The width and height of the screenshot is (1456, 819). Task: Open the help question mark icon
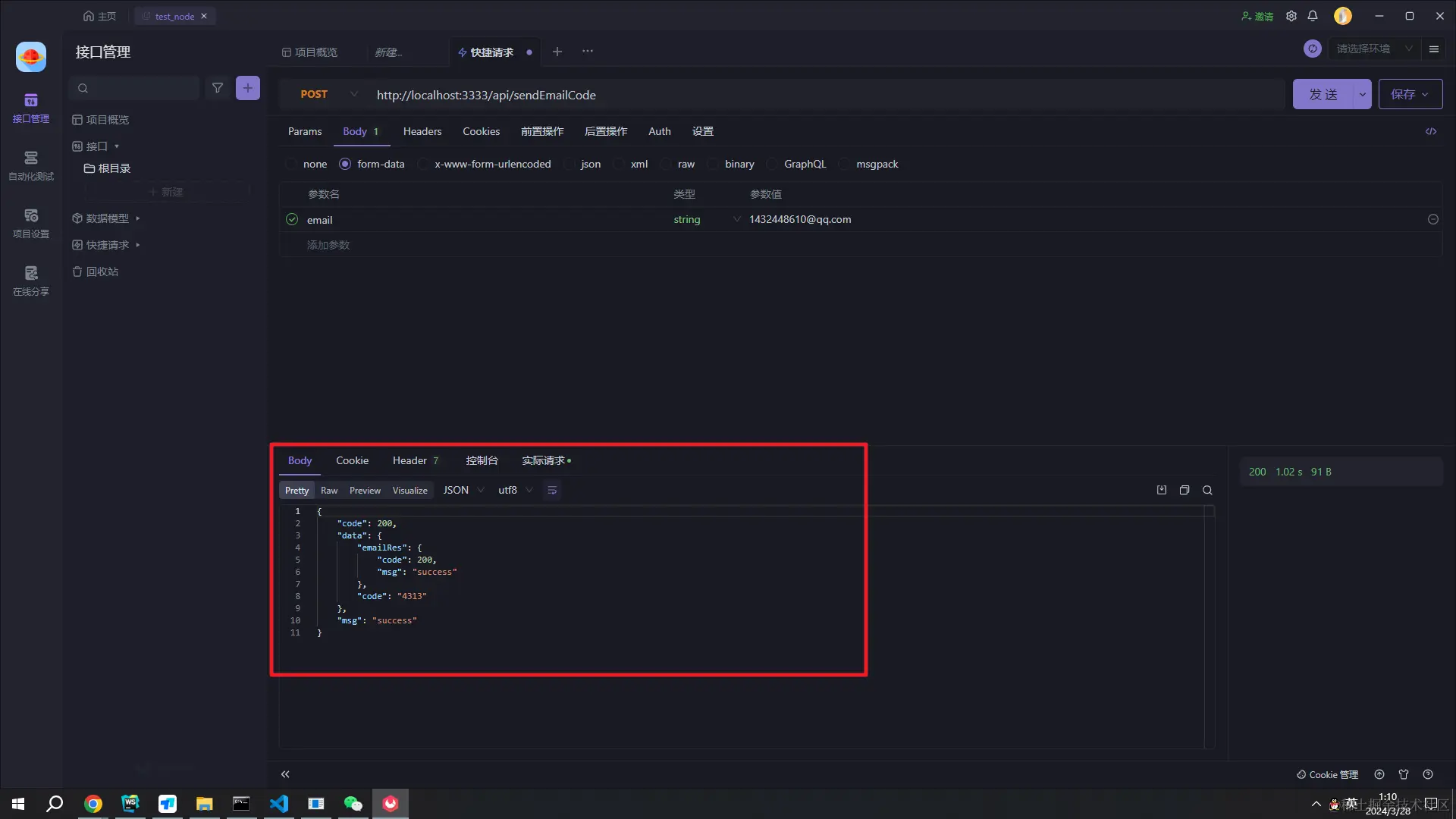(x=1428, y=774)
